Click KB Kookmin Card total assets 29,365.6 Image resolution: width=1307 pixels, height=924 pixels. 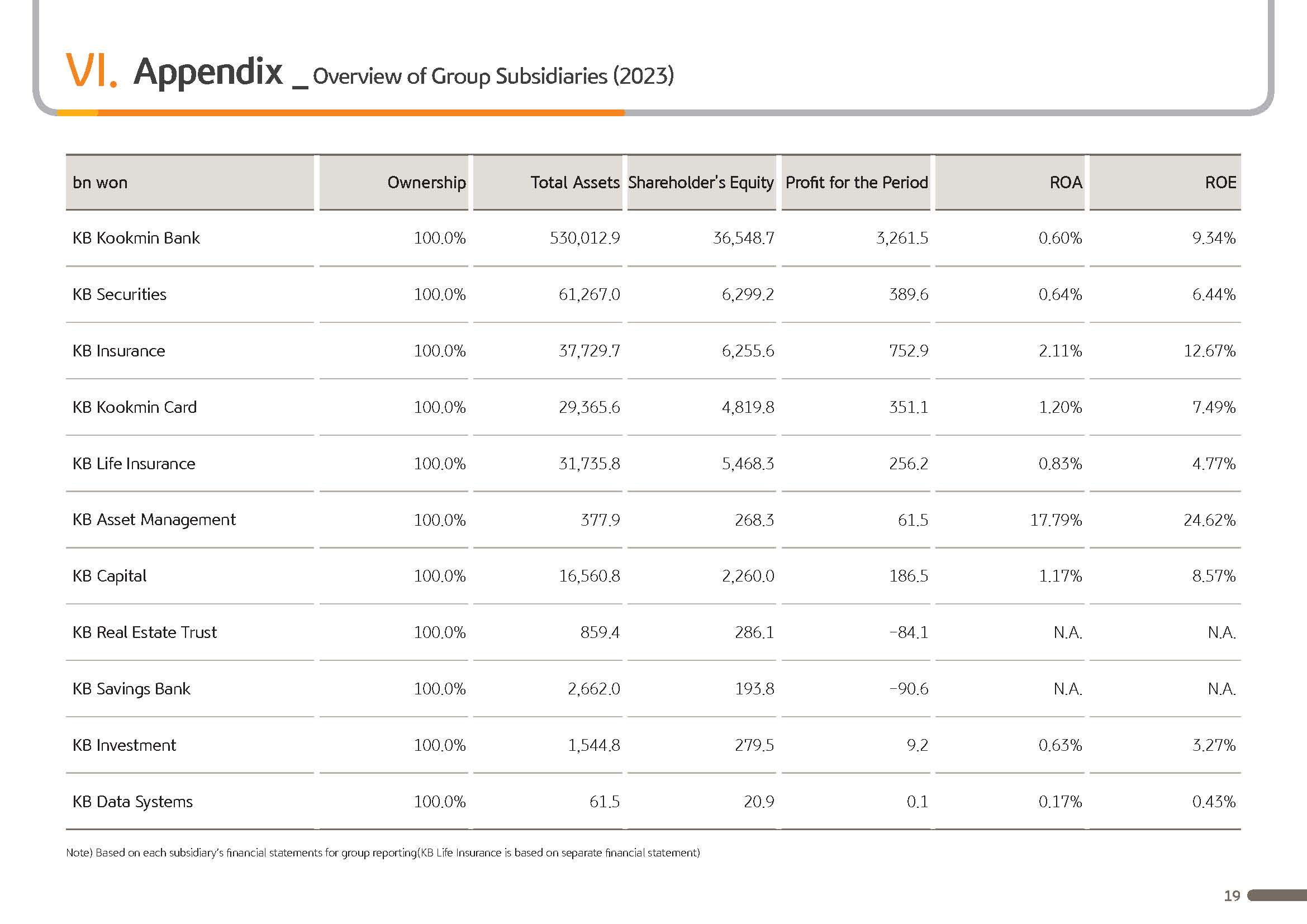(588, 407)
